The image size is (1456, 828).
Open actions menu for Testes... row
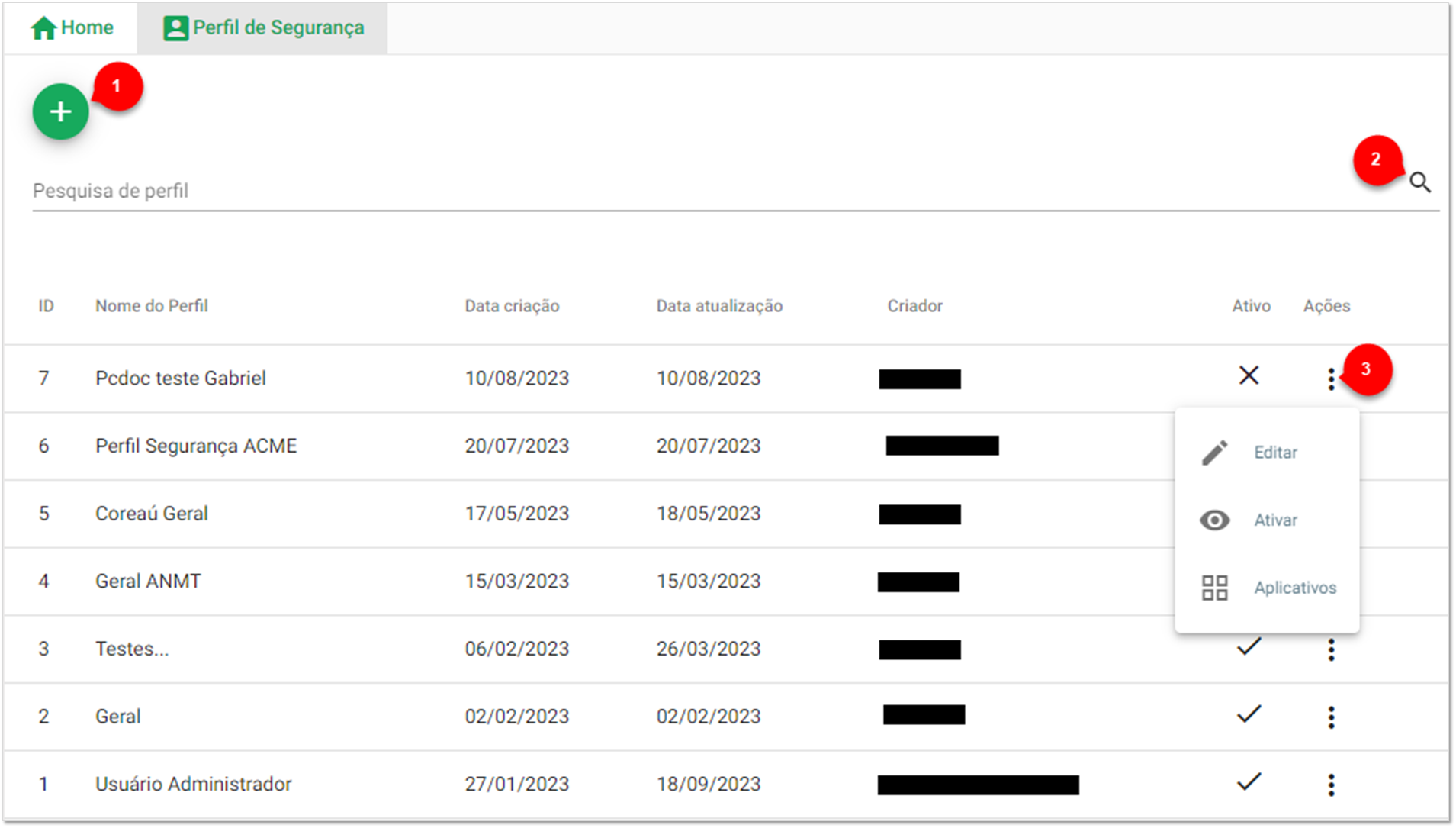tap(1331, 649)
